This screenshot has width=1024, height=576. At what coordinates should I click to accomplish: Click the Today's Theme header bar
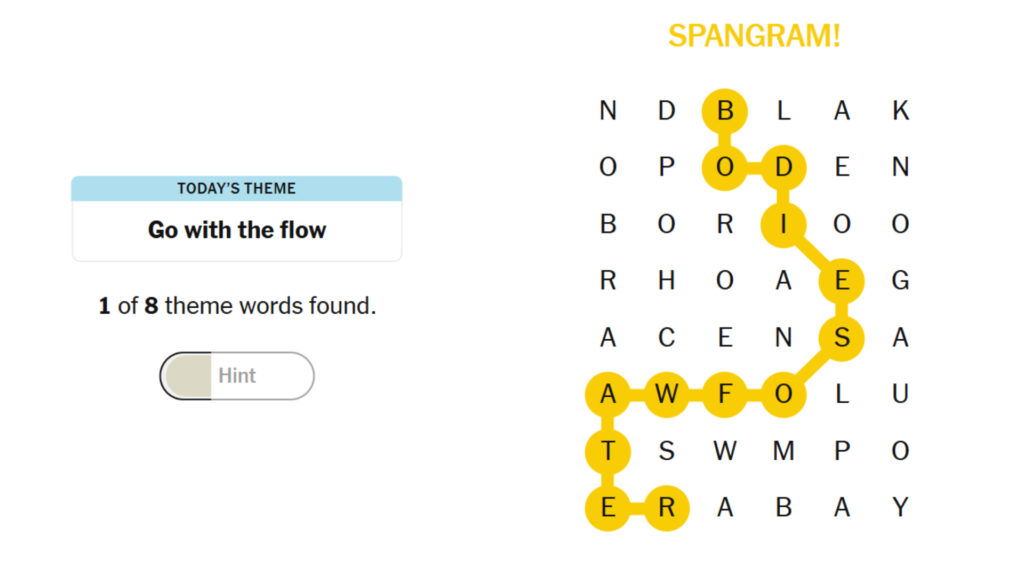tap(237, 188)
